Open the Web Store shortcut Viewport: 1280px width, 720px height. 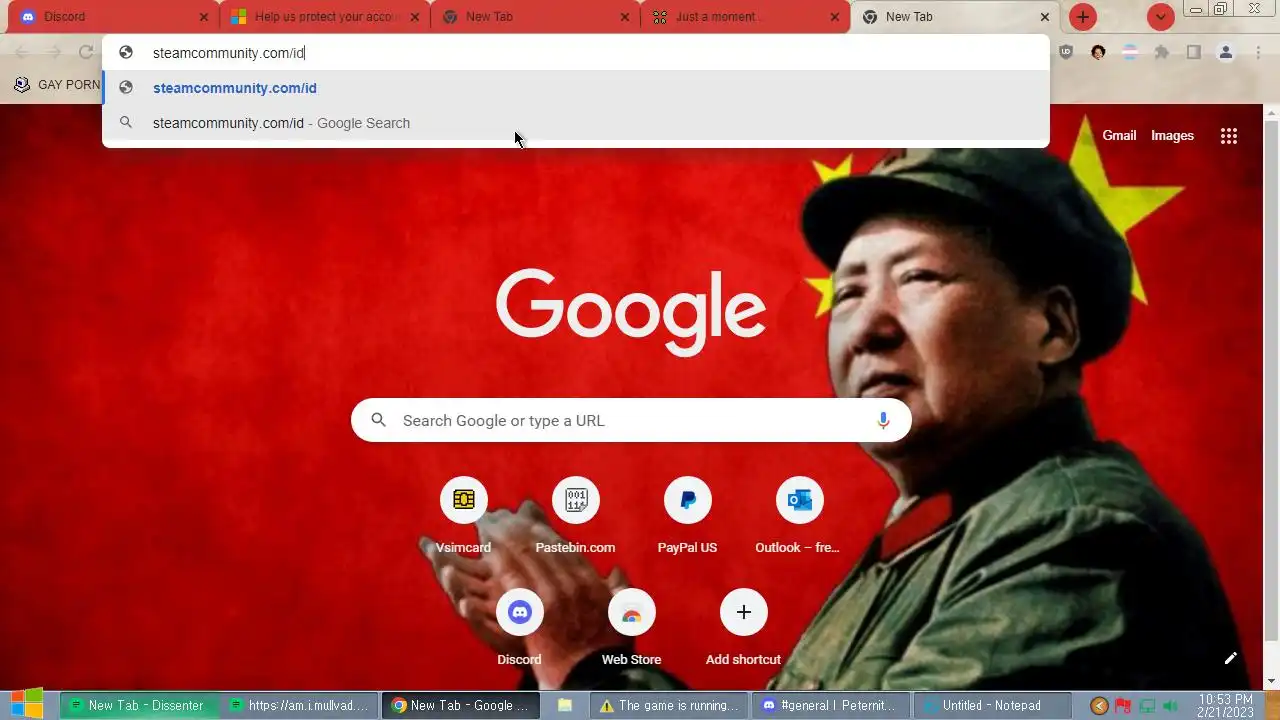(631, 629)
